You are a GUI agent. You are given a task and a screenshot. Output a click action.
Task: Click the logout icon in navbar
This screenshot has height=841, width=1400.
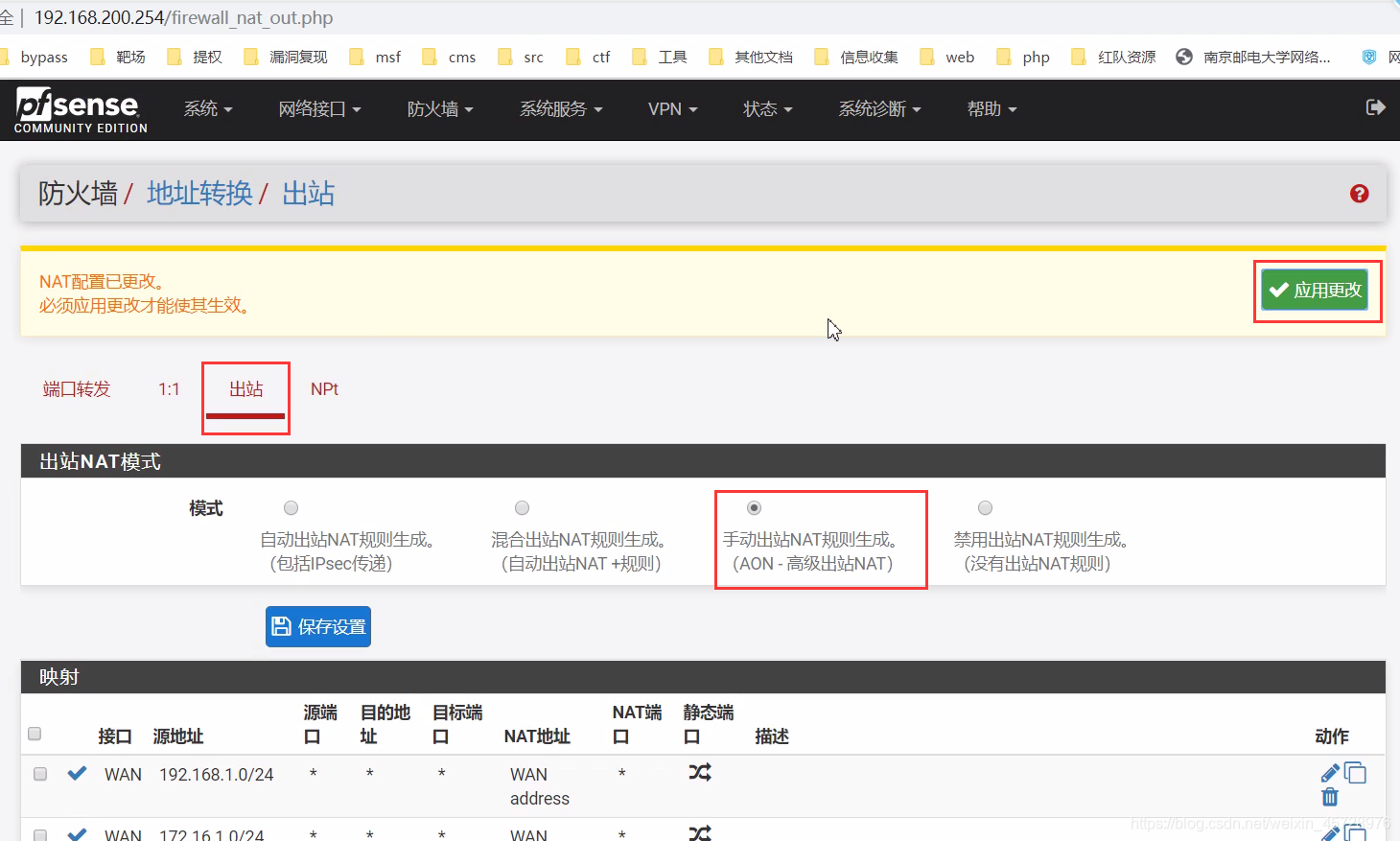pos(1376,107)
